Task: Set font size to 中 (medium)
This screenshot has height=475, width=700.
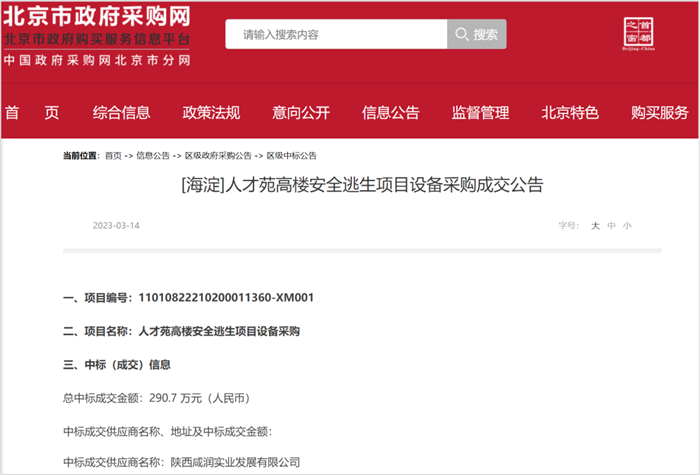Action: tap(611, 226)
